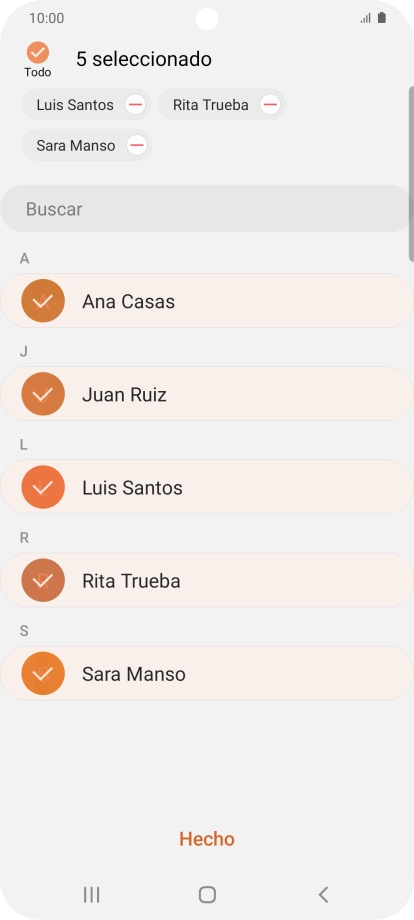This screenshot has height=920, width=414.
Task: Uncheck Juan Ruiz contact avatar
Action: click(43, 394)
